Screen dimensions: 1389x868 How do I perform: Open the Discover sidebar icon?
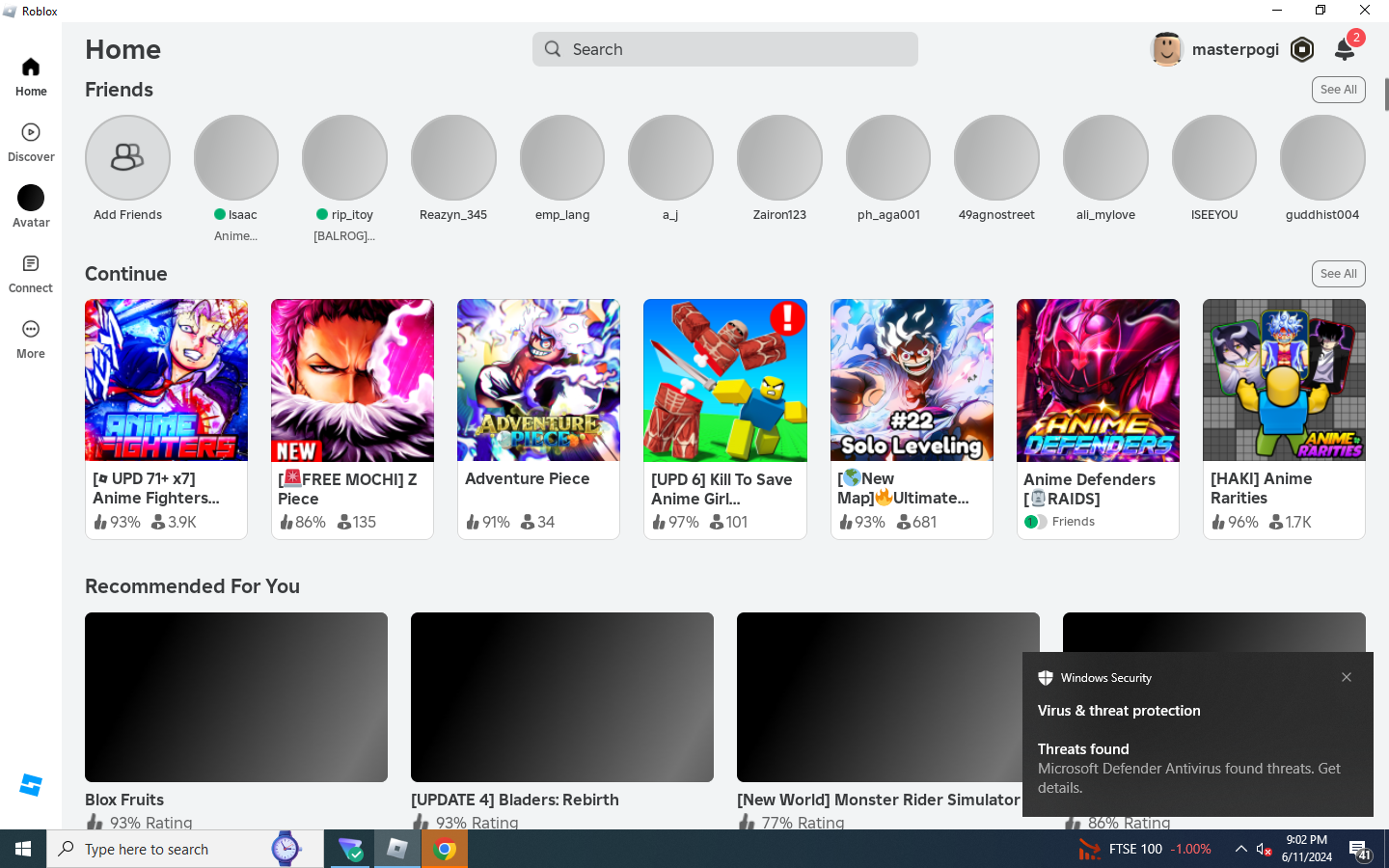coord(31,142)
